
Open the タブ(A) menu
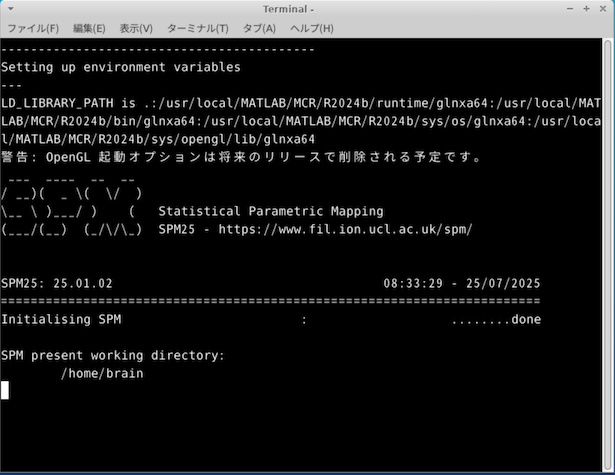coord(259,28)
